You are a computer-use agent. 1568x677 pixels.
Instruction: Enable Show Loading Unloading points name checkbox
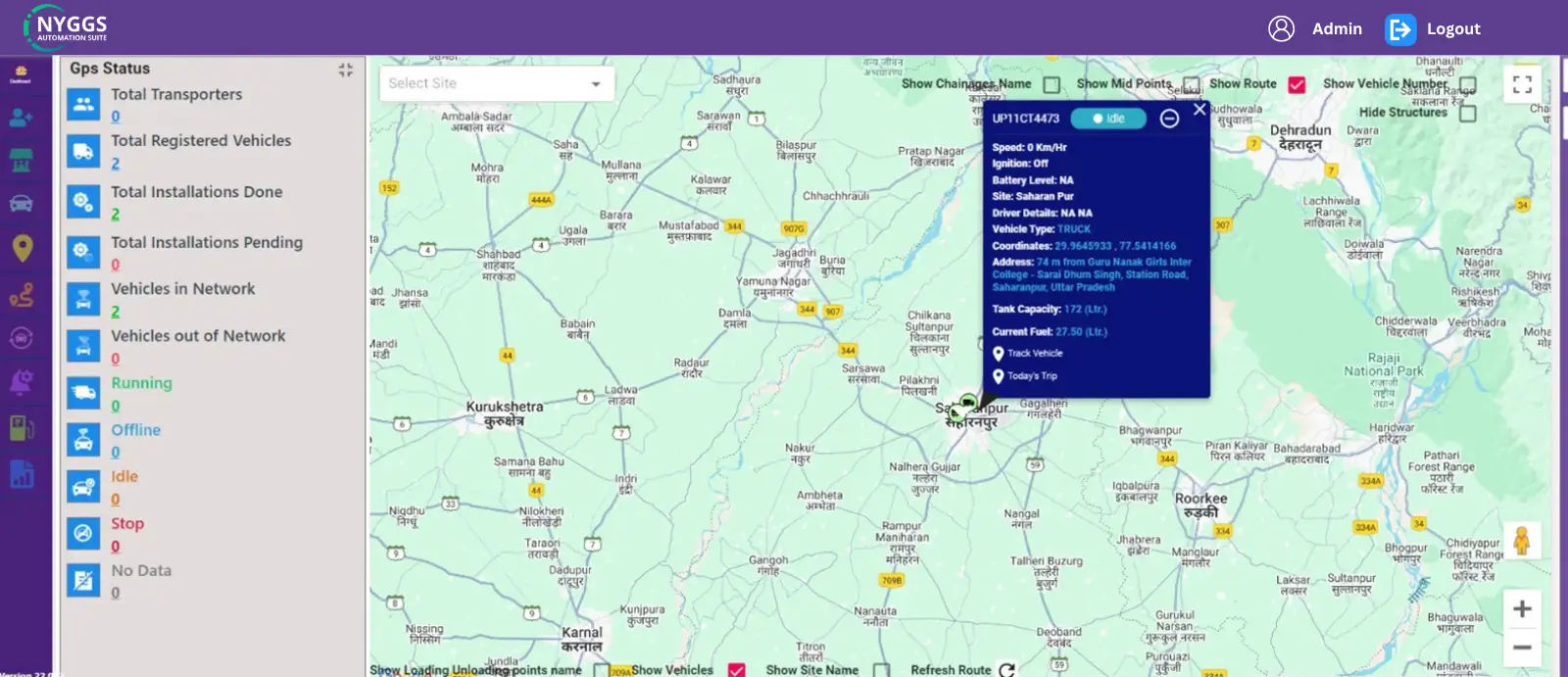[x=602, y=670]
